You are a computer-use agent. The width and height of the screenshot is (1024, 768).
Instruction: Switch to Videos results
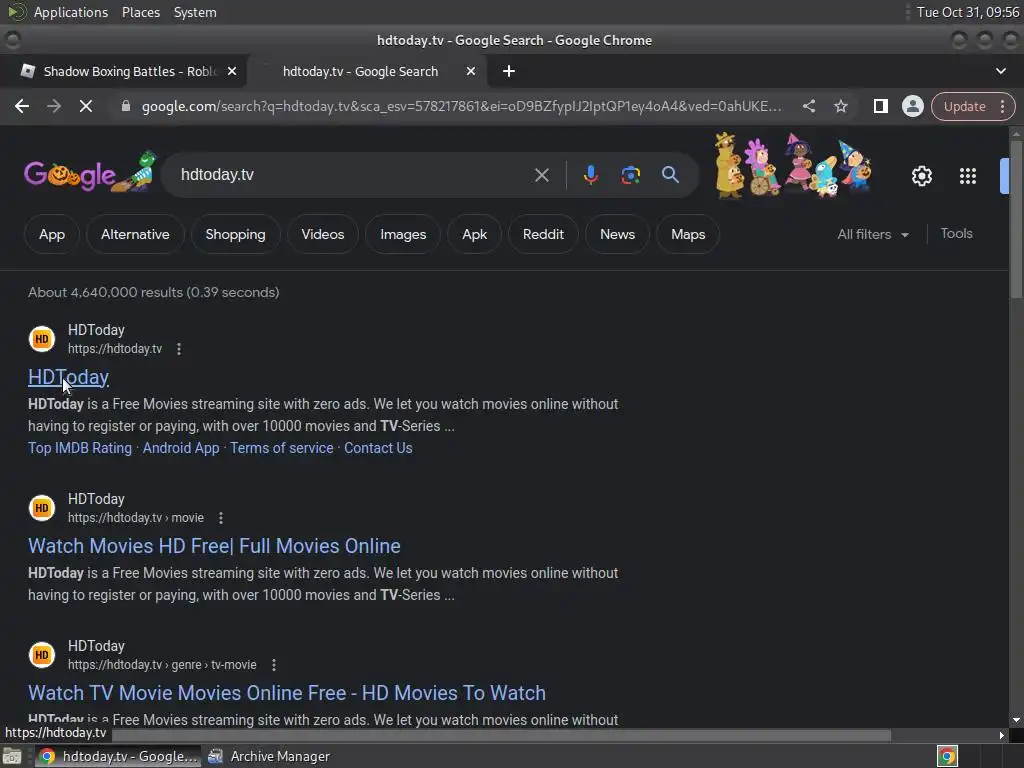323,234
